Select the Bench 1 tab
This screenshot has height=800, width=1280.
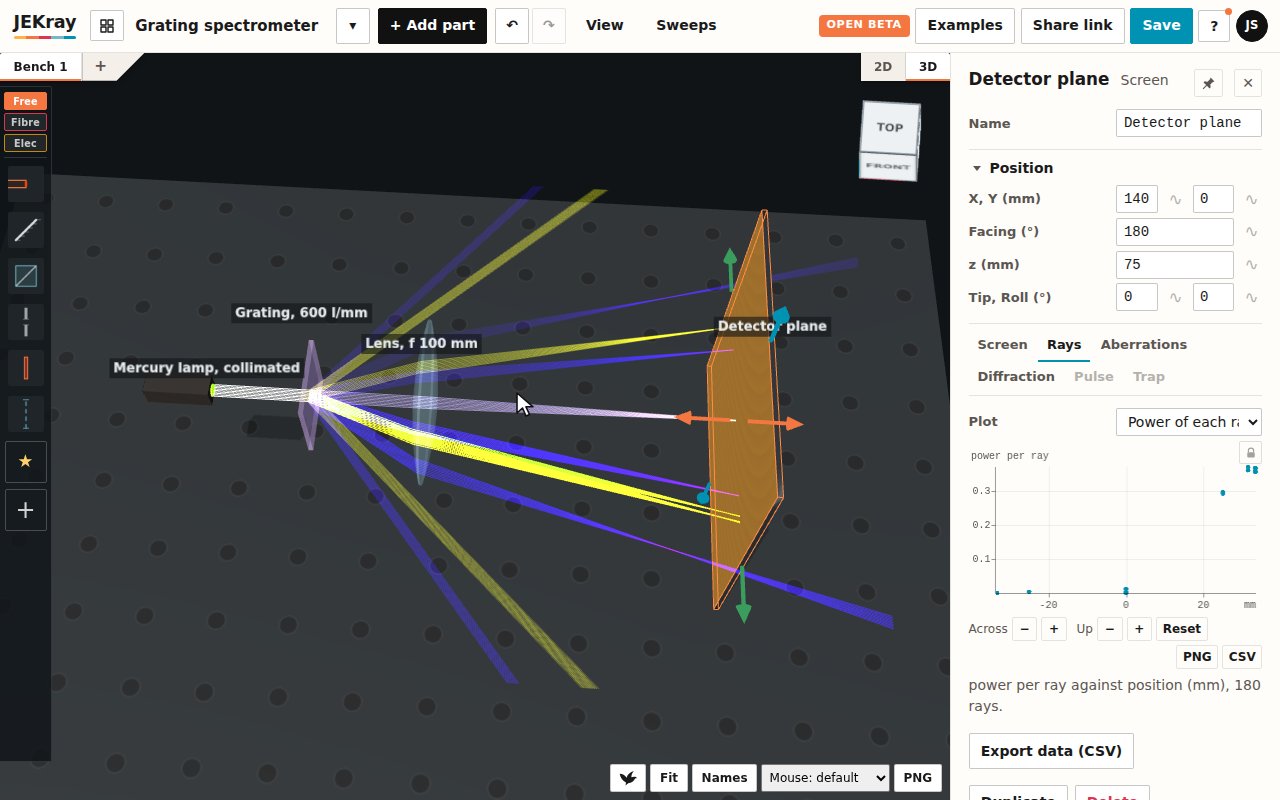coord(40,67)
